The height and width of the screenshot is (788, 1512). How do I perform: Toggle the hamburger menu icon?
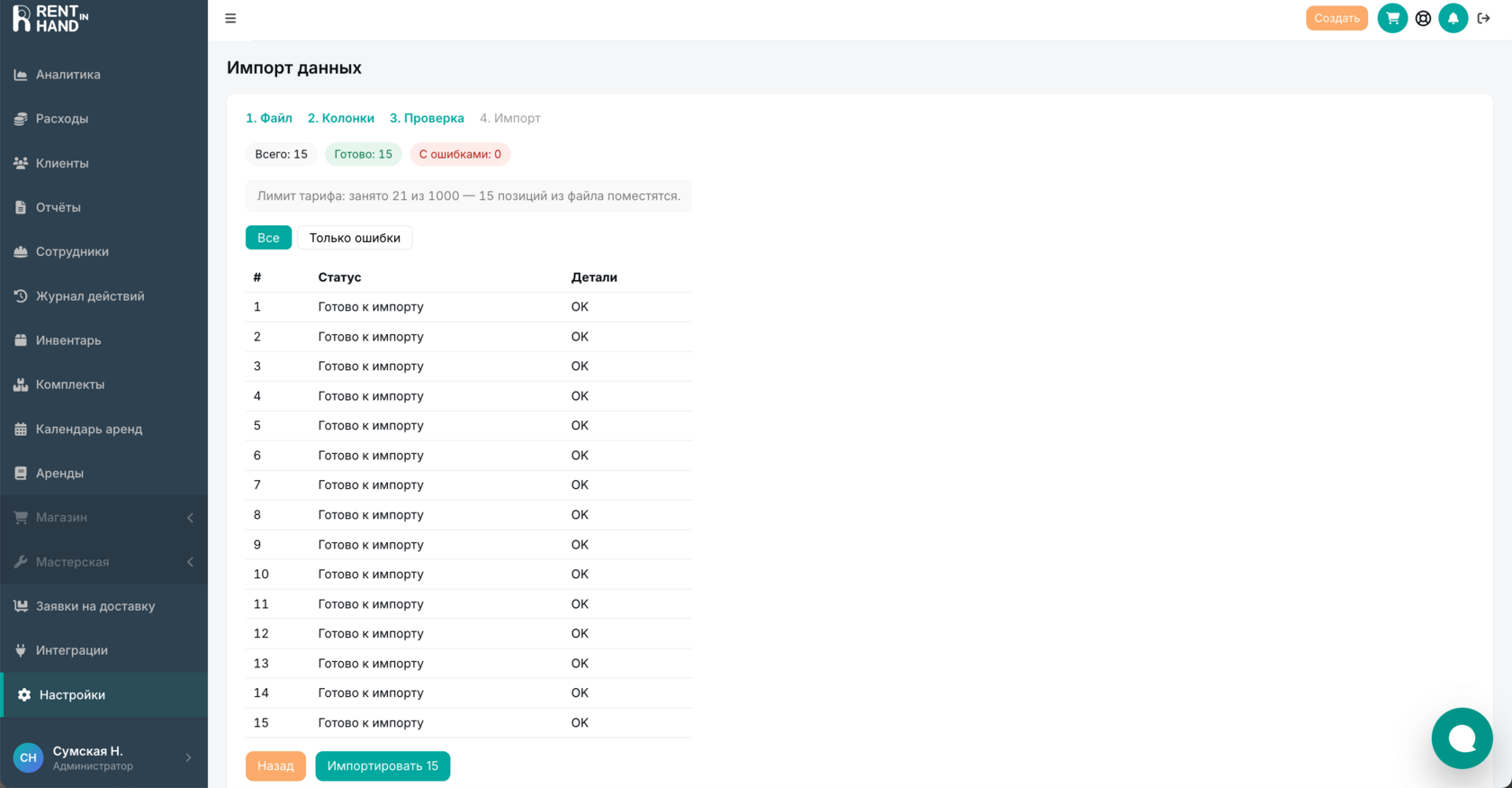click(x=230, y=18)
